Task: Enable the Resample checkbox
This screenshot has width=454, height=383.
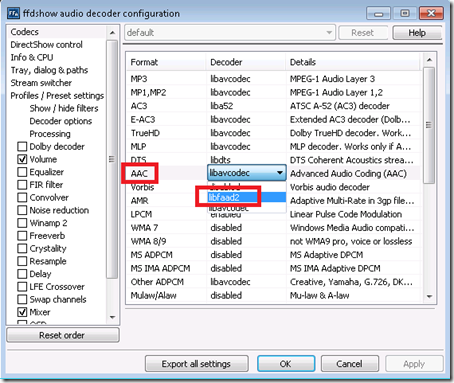Action: click(x=22, y=261)
